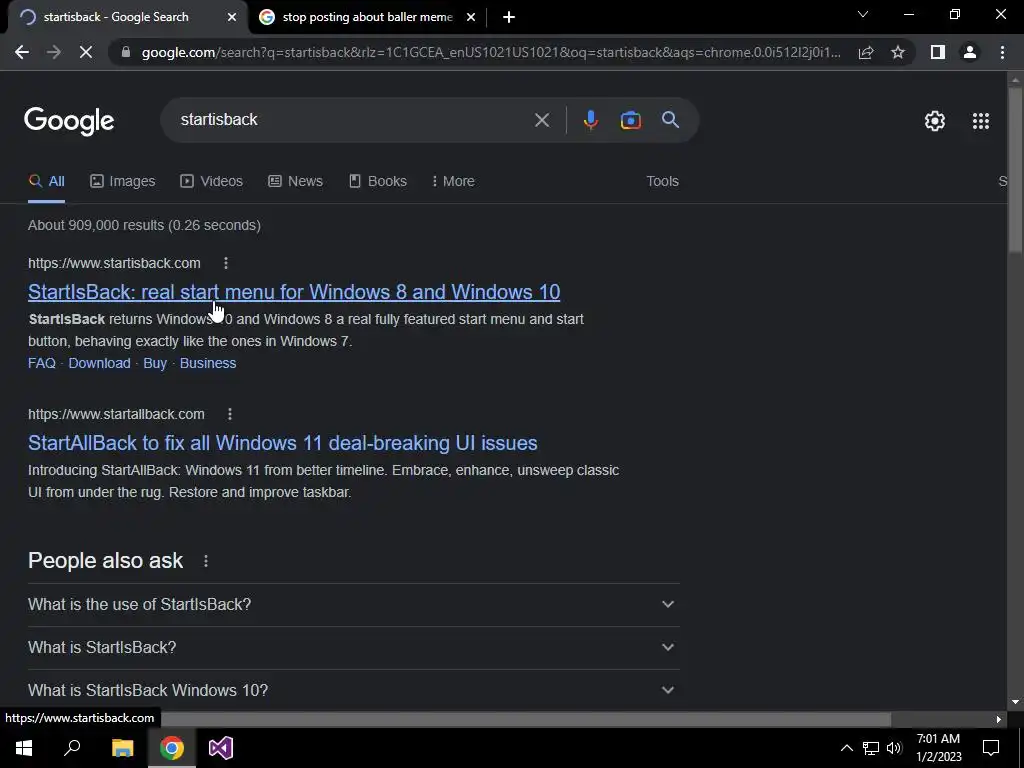Open Windows notification center
Screen dimensions: 1024x768
(x=991, y=748)
